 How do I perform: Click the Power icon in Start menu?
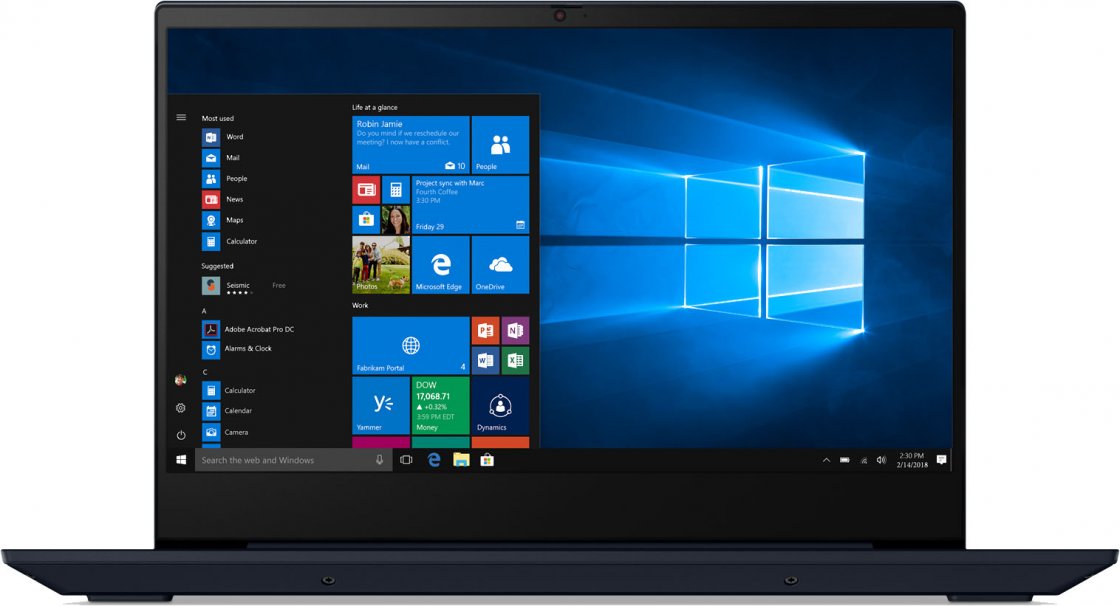[x=181, y=435]
